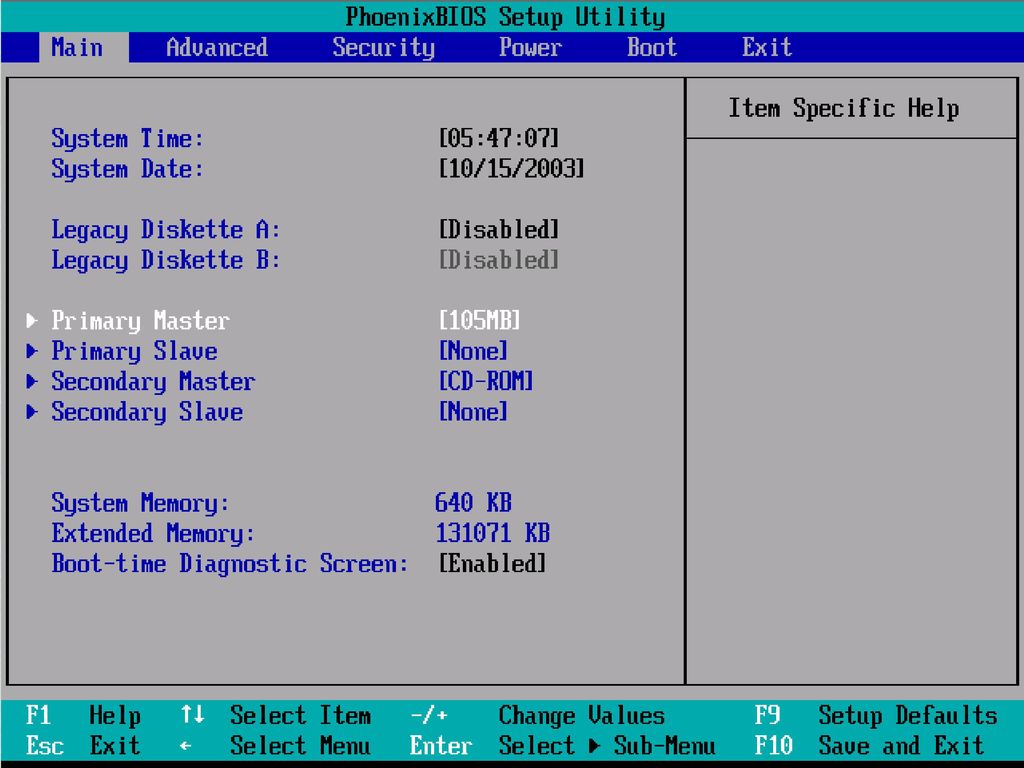
Task: Click the System Time label
Action: tap(127, 138)
